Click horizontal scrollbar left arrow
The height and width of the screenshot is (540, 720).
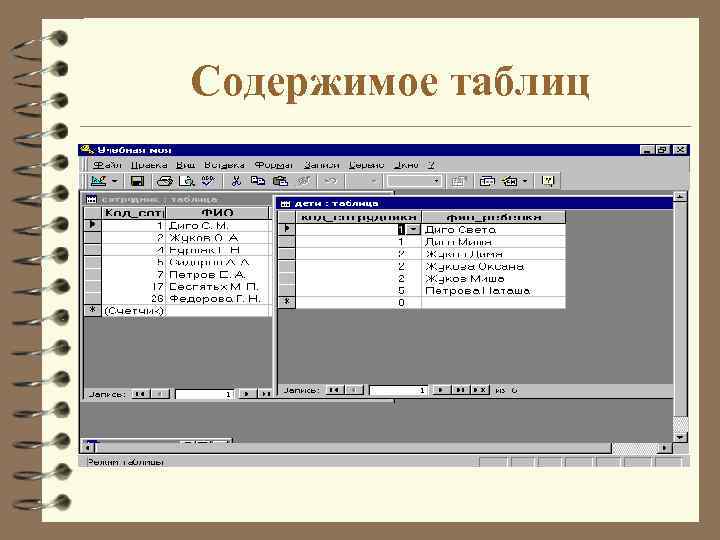(x=88, y=447)
